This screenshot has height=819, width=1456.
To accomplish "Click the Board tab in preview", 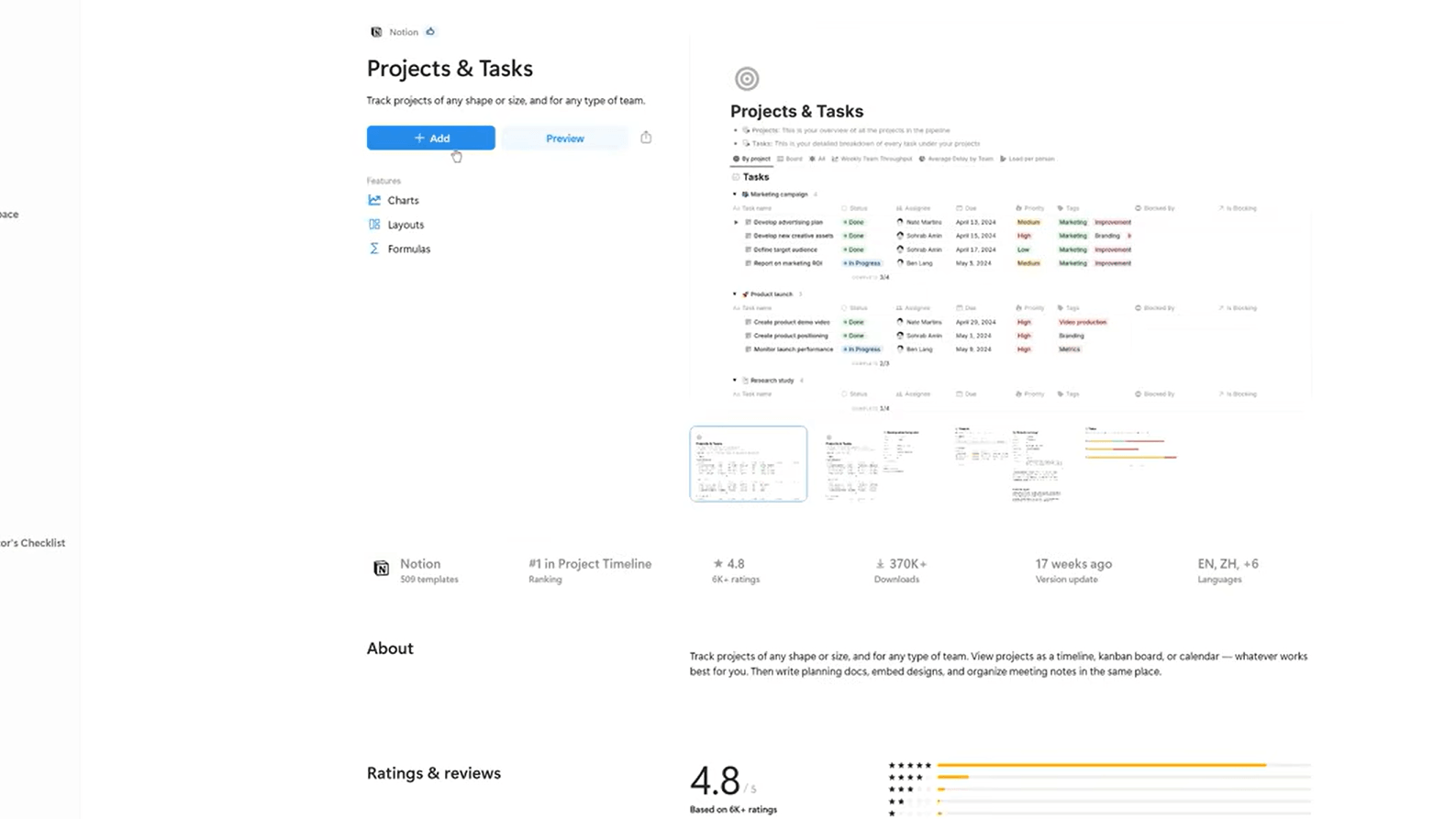I will pos(790,159).
